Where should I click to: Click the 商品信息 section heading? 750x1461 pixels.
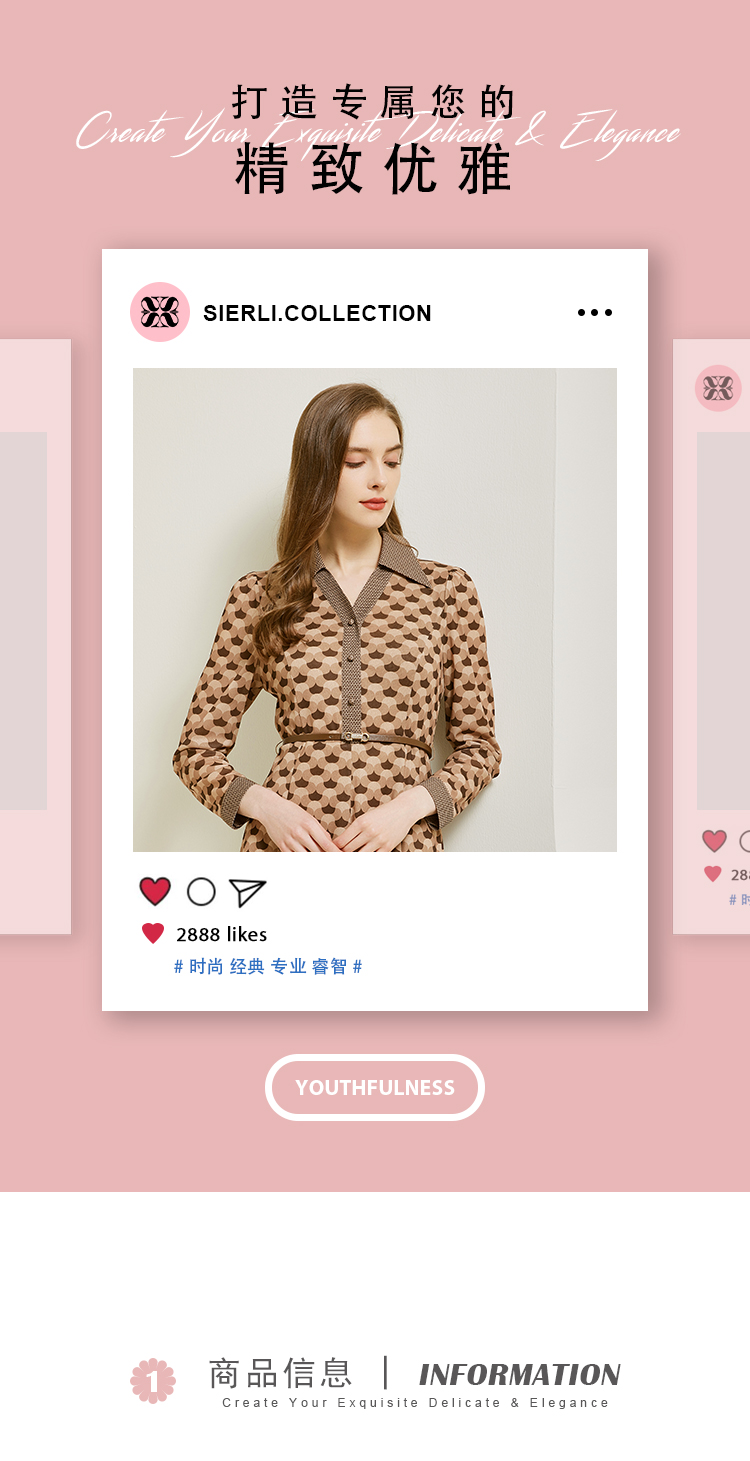[280, 1373]
